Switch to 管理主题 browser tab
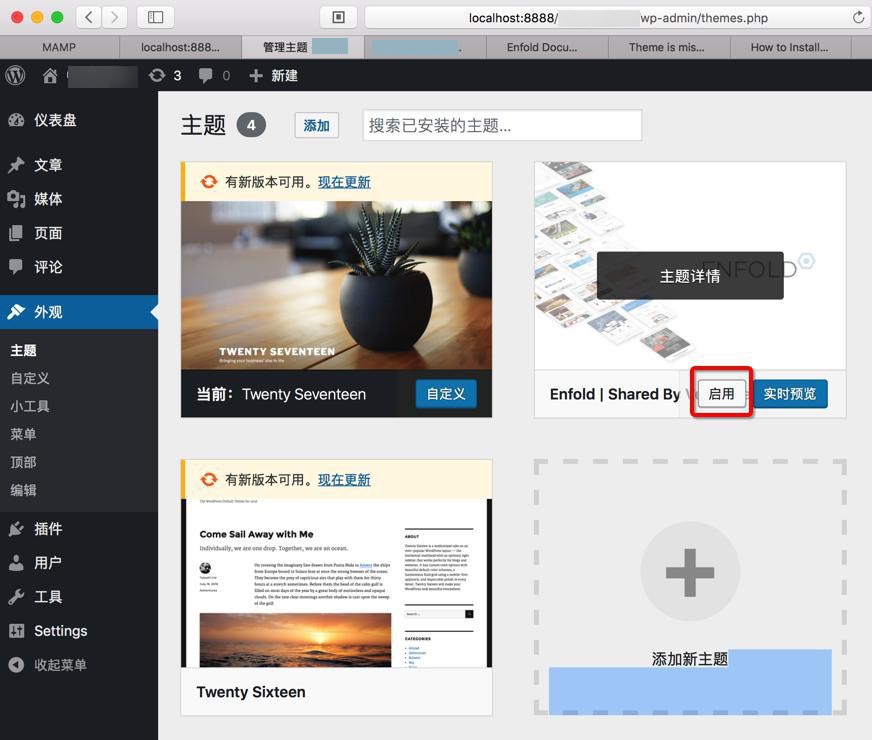Image resolution: width=872 pixels, height=740 pixels. (x=303, y=47)
